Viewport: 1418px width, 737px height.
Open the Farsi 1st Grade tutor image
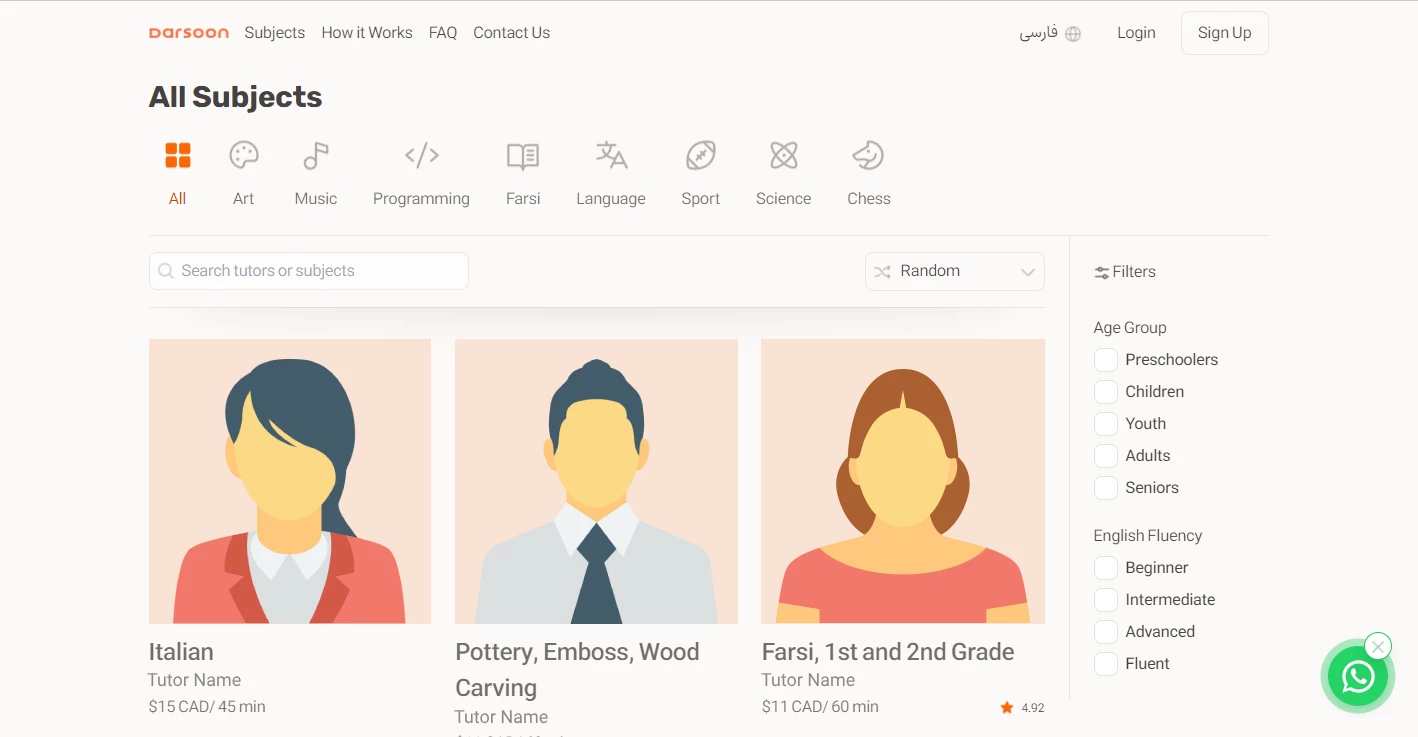click(x=903, y=481)
